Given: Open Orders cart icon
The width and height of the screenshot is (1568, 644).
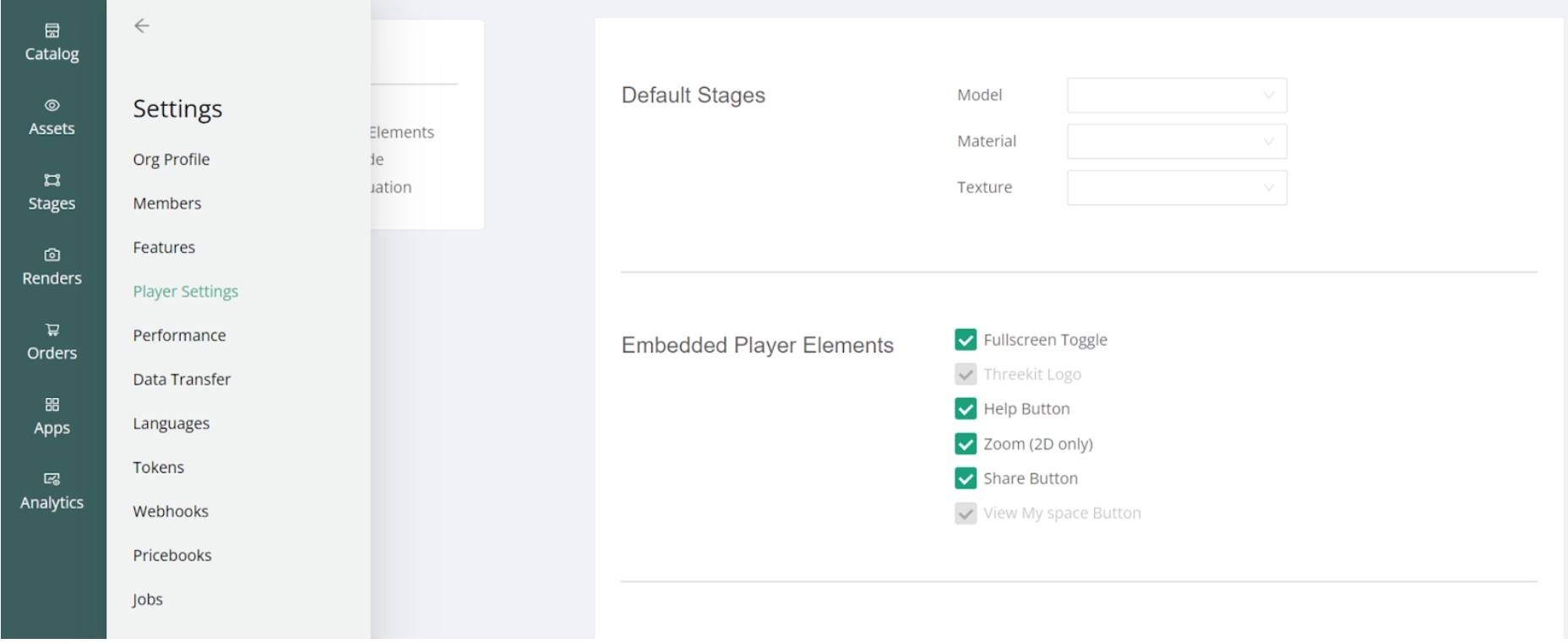Looking at the screenshot, I should click(x=52, y=330).
